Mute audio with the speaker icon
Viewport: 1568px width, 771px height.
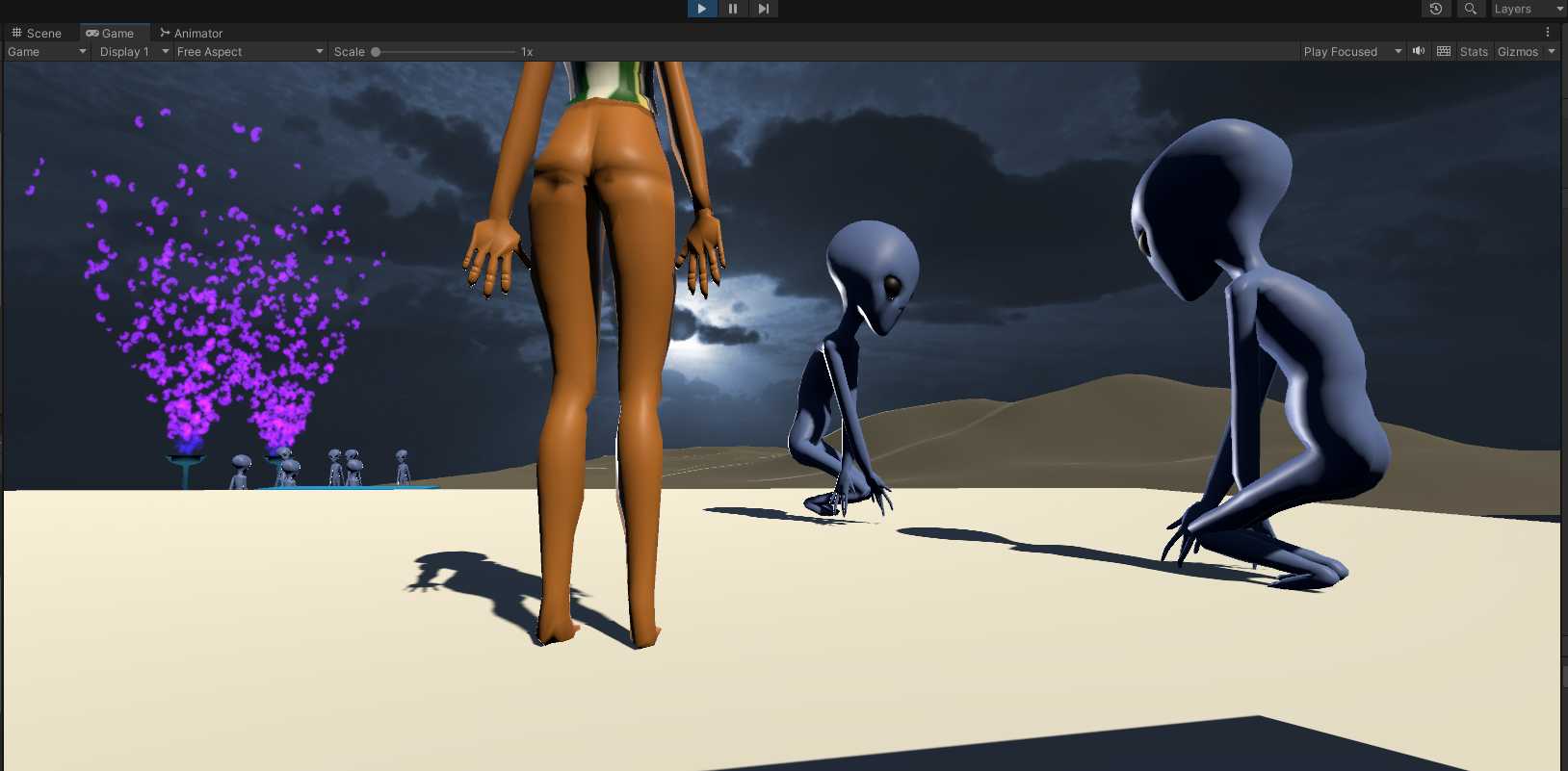pos(1419,51)
